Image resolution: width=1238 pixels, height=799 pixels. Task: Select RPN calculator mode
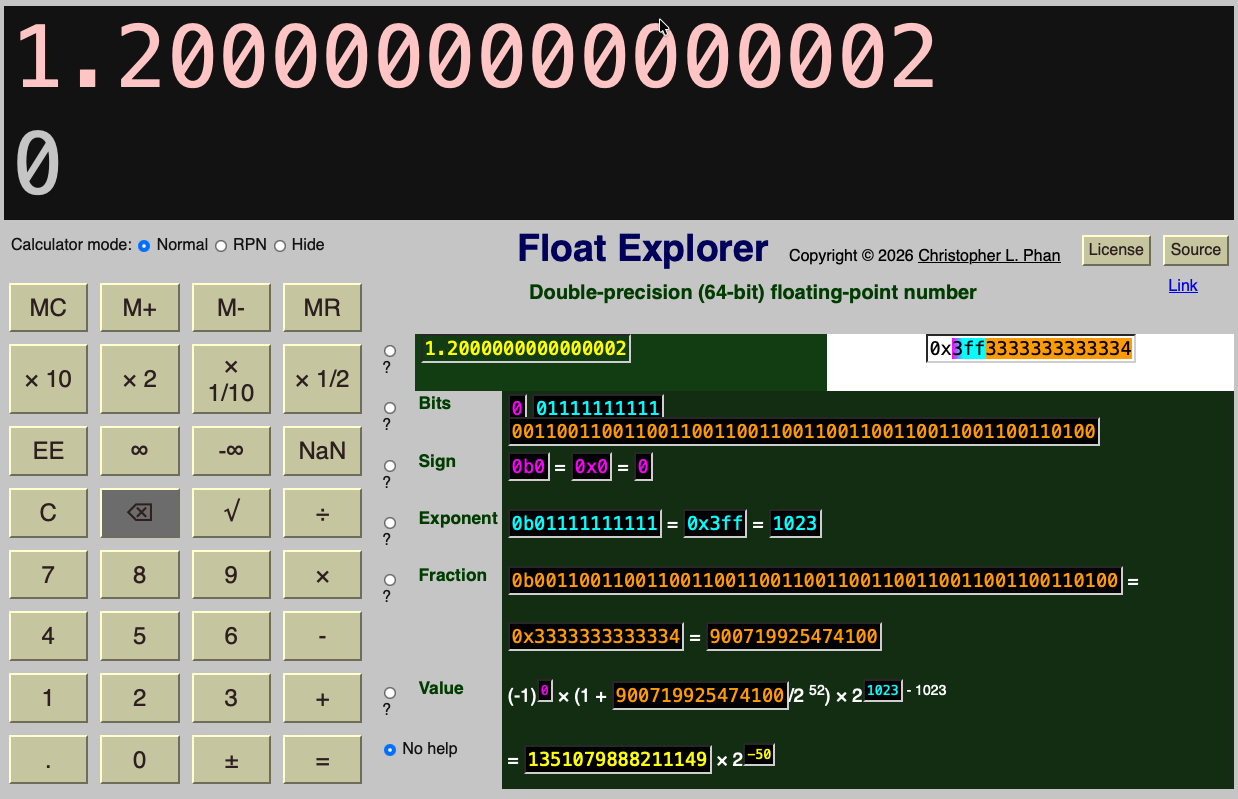click(x=221, y=246)
